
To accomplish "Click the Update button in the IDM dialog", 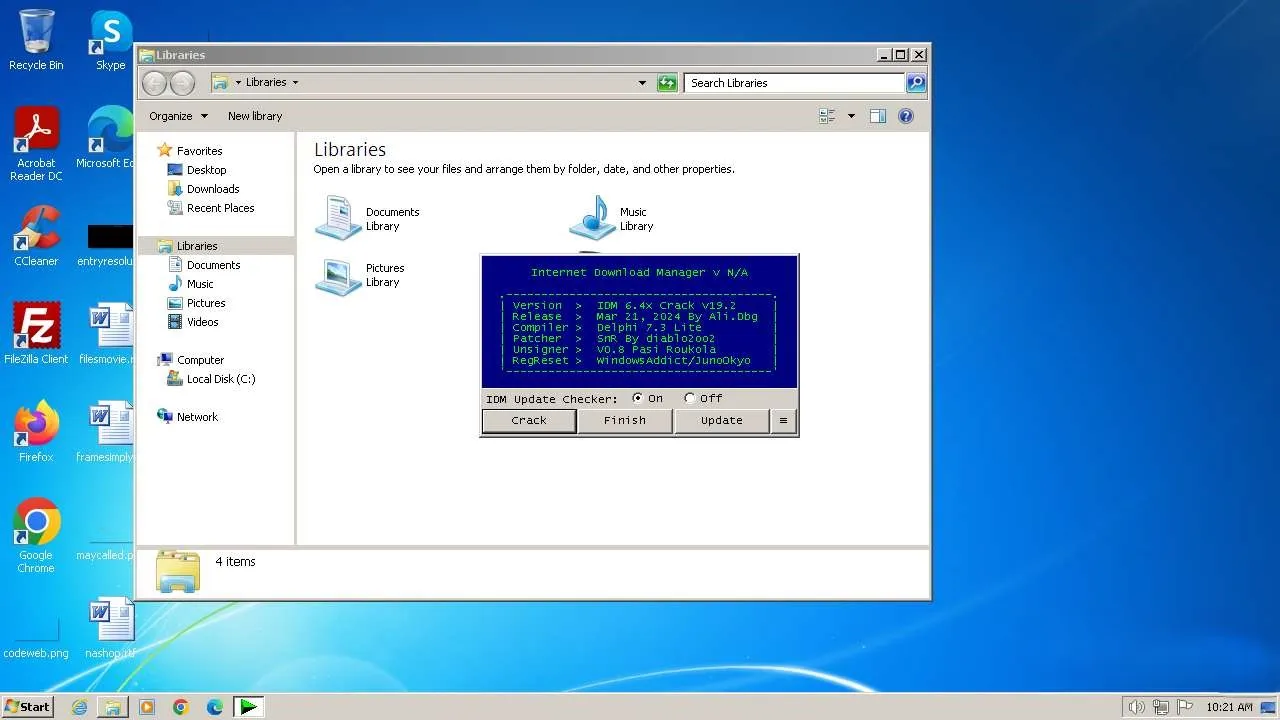I will click(x=721, y=421).
